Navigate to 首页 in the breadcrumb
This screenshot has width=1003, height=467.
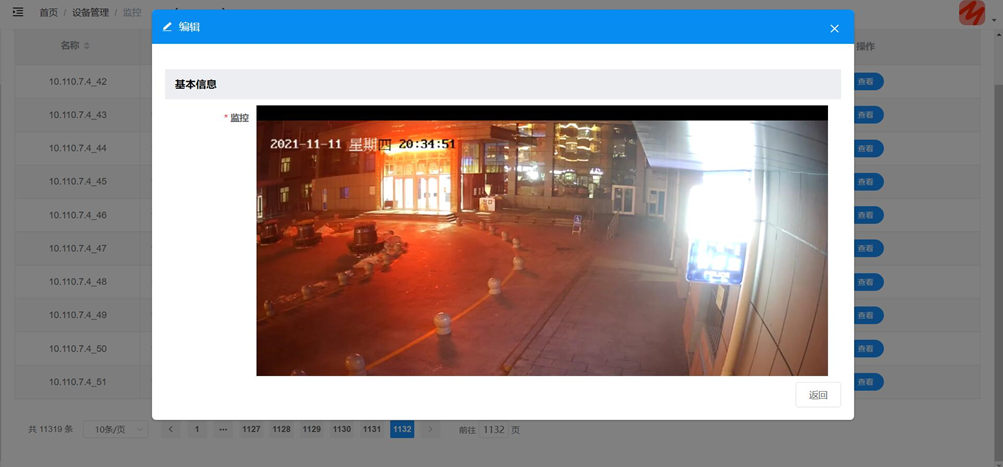tap(48, 12)
